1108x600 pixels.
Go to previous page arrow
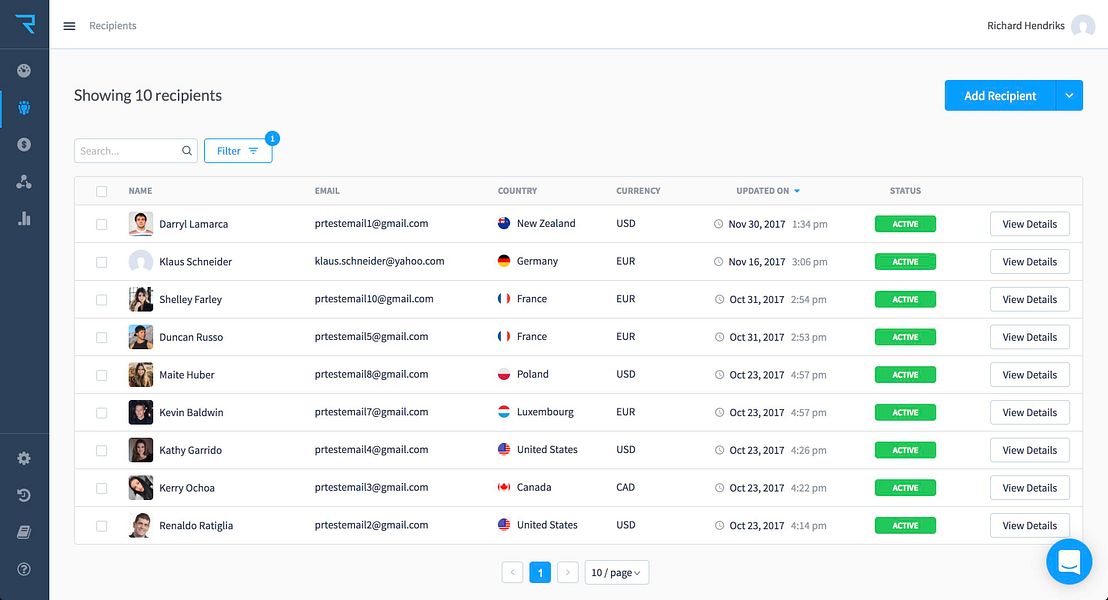tap(512, 572)
